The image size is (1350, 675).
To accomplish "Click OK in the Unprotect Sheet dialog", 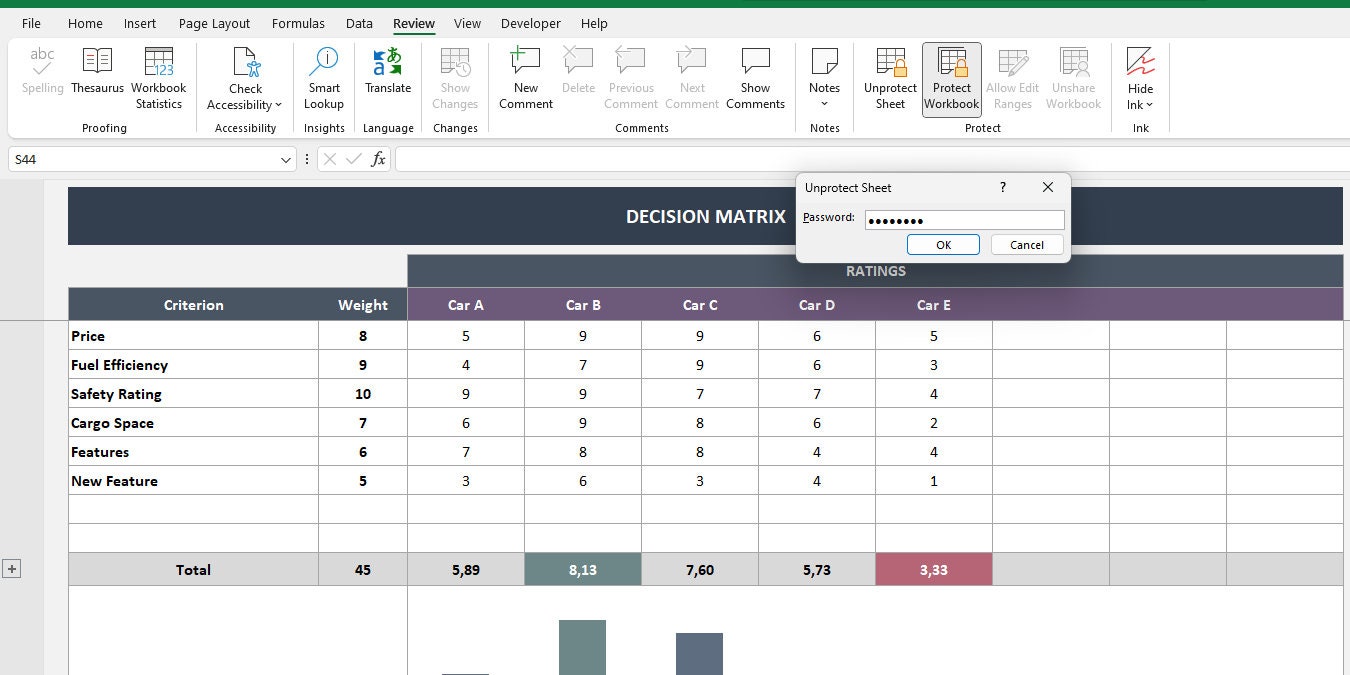I will click(x=942, y=244).
